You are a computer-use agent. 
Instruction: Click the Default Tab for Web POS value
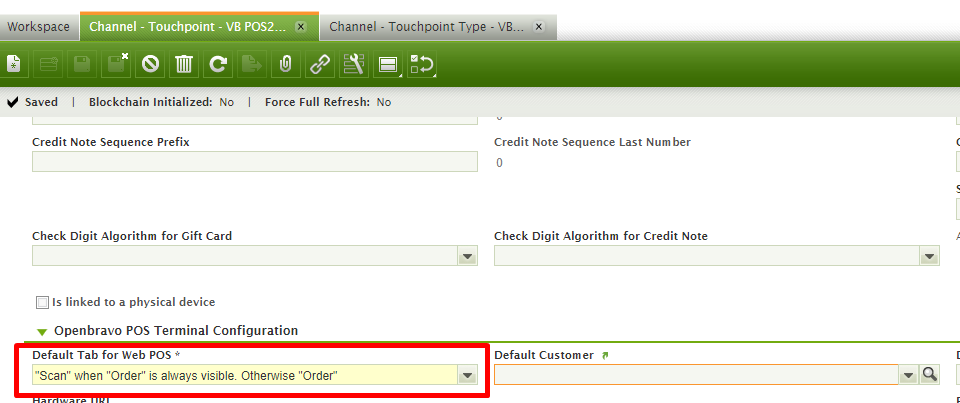245,375
